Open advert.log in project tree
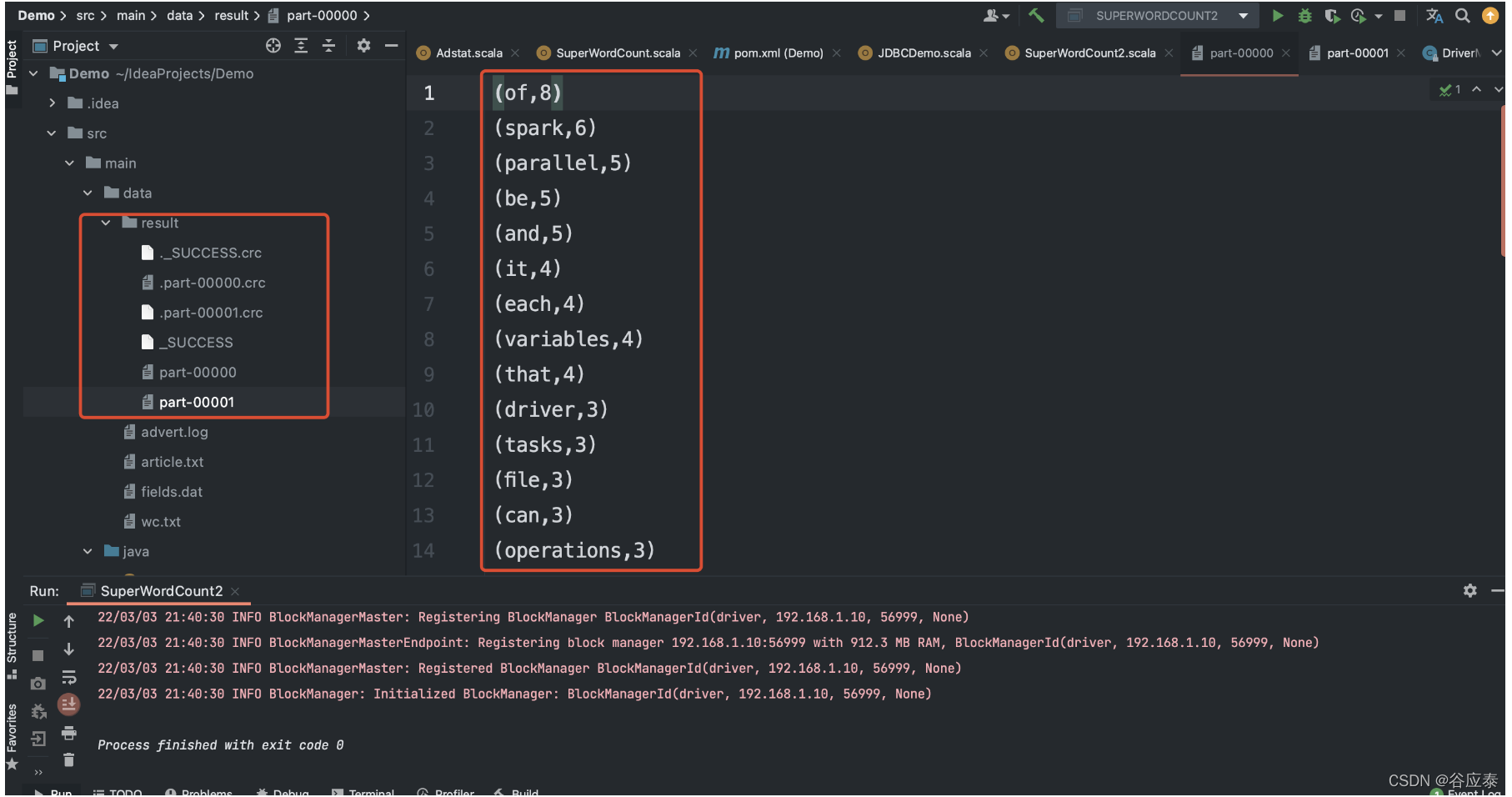1512x797 pixels. pos(174,432)
